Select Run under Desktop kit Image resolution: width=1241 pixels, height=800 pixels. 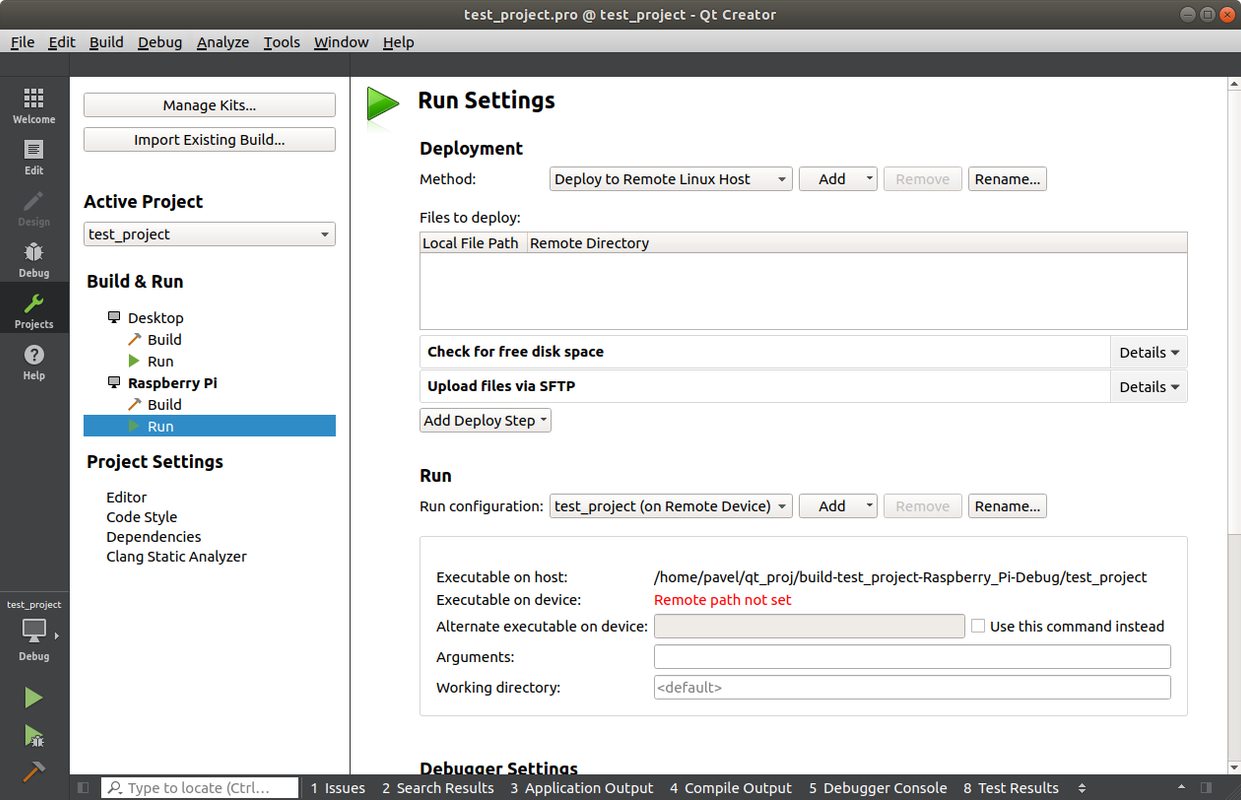pyautogui.click(x=160, y=362)
